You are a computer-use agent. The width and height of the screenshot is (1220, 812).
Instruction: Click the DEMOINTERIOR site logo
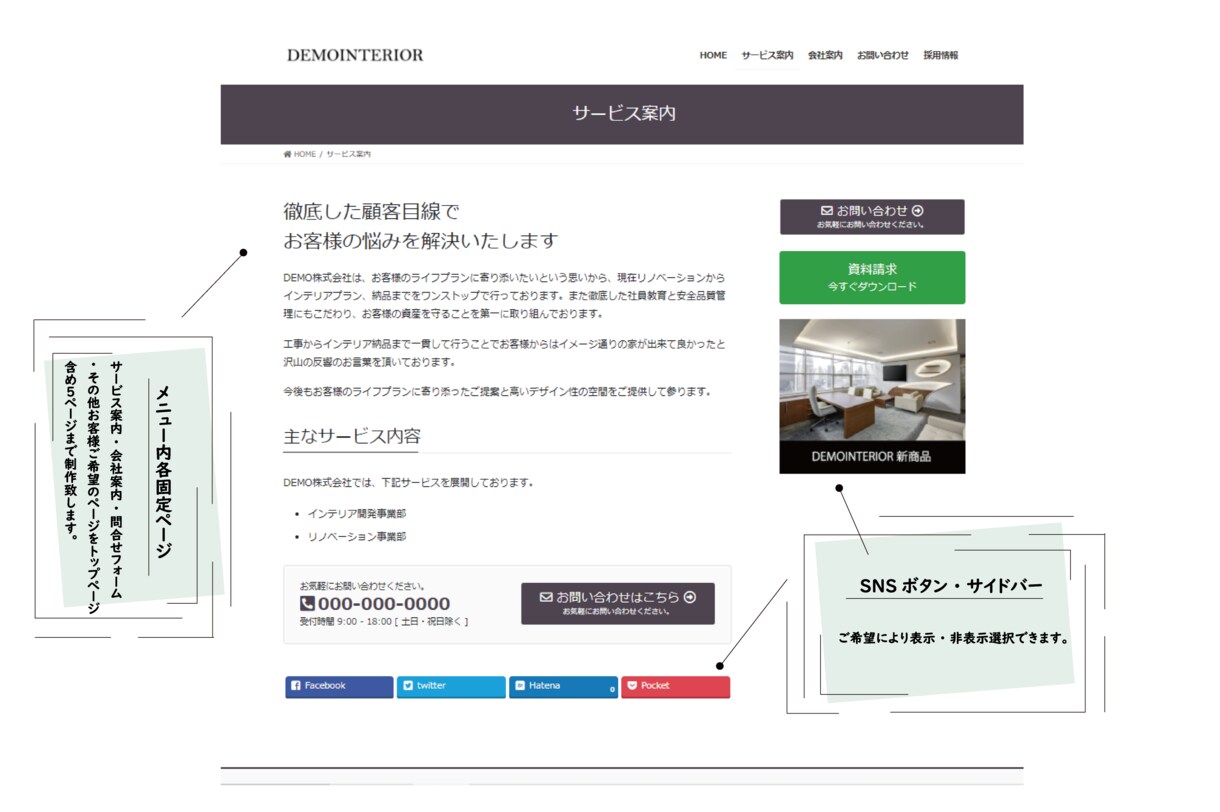click(355, 55)
